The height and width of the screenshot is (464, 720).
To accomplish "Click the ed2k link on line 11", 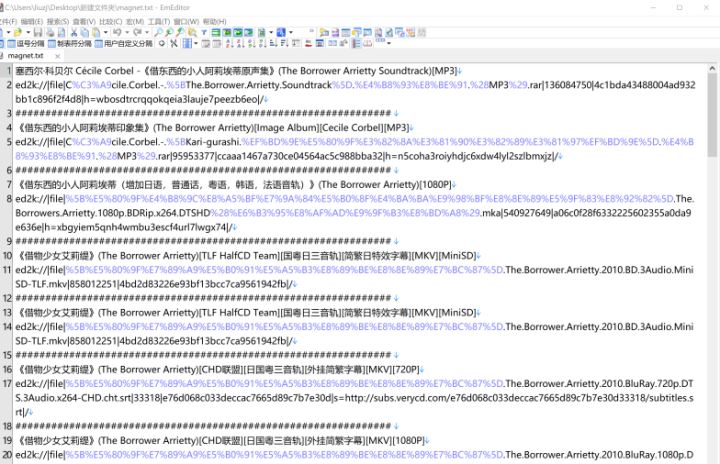I will pyautogui.click(x=354, y=277).
